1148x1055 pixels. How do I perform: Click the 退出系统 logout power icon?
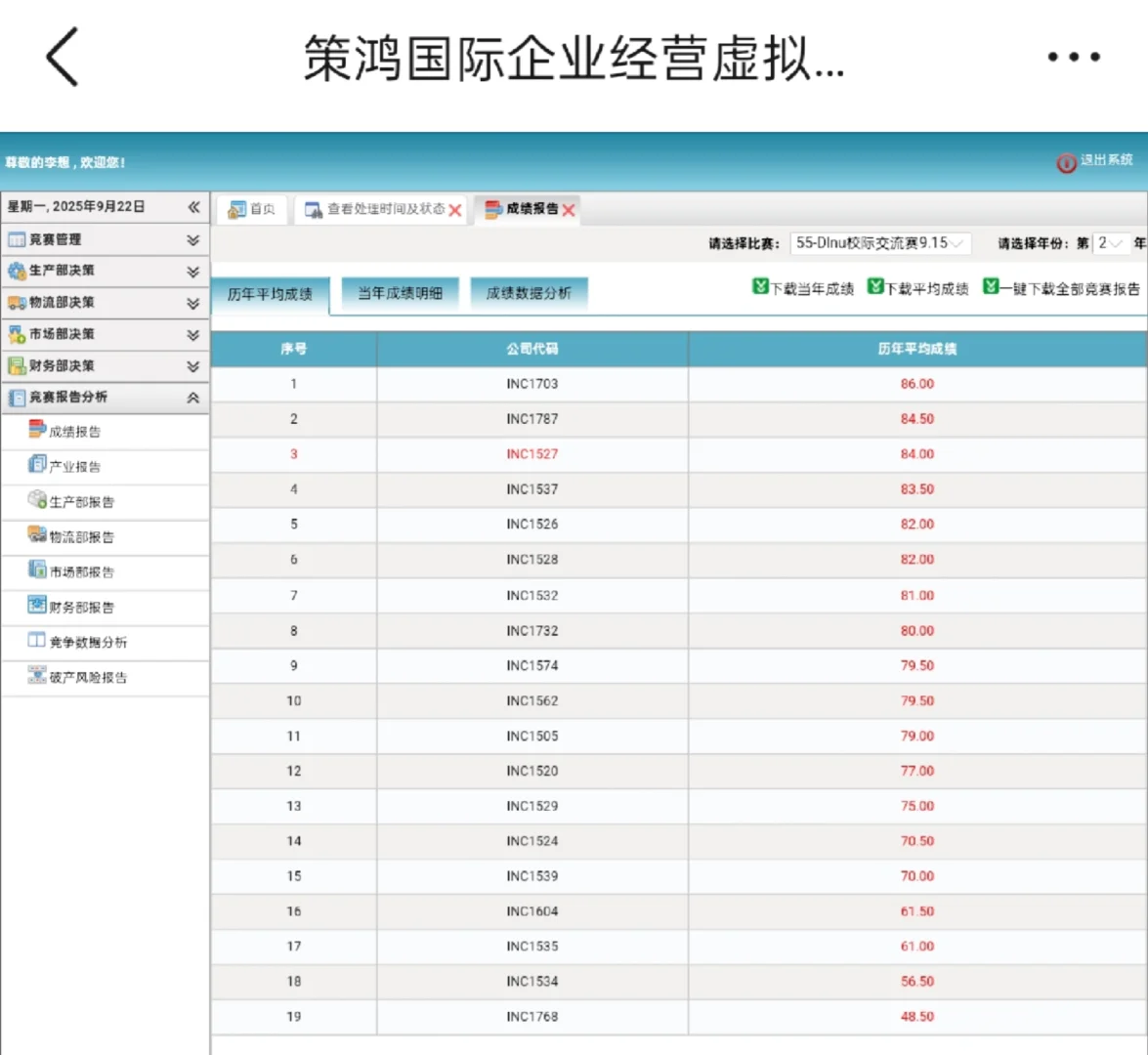1066,162
